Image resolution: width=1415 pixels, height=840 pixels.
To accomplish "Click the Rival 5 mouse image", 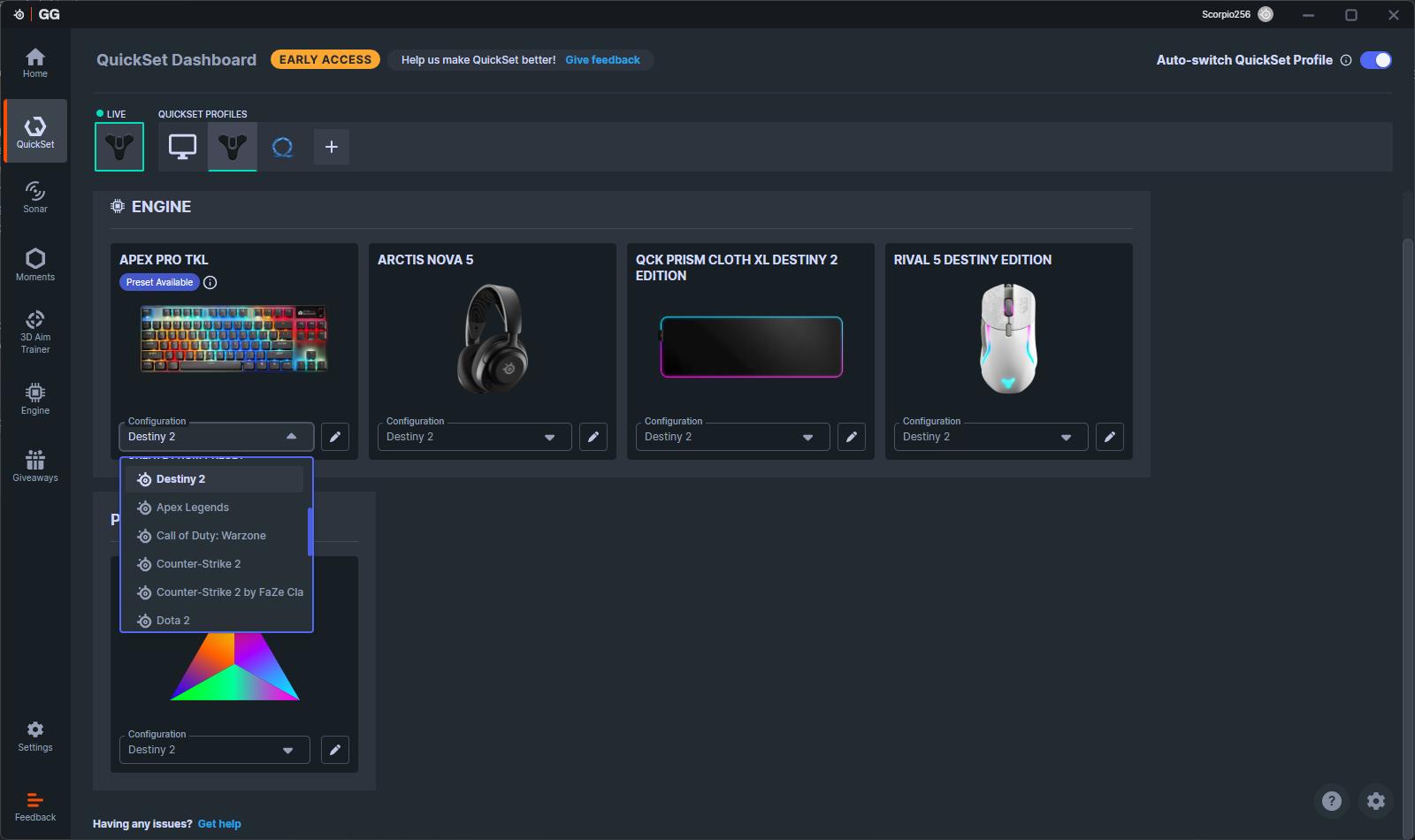I will click(1008, 339).
